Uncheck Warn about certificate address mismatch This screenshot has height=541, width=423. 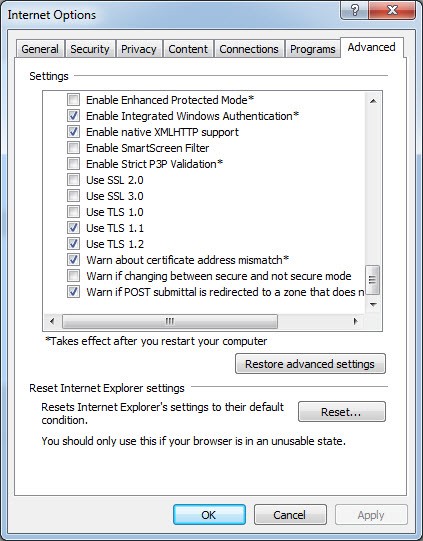click(x=73, y=259)
